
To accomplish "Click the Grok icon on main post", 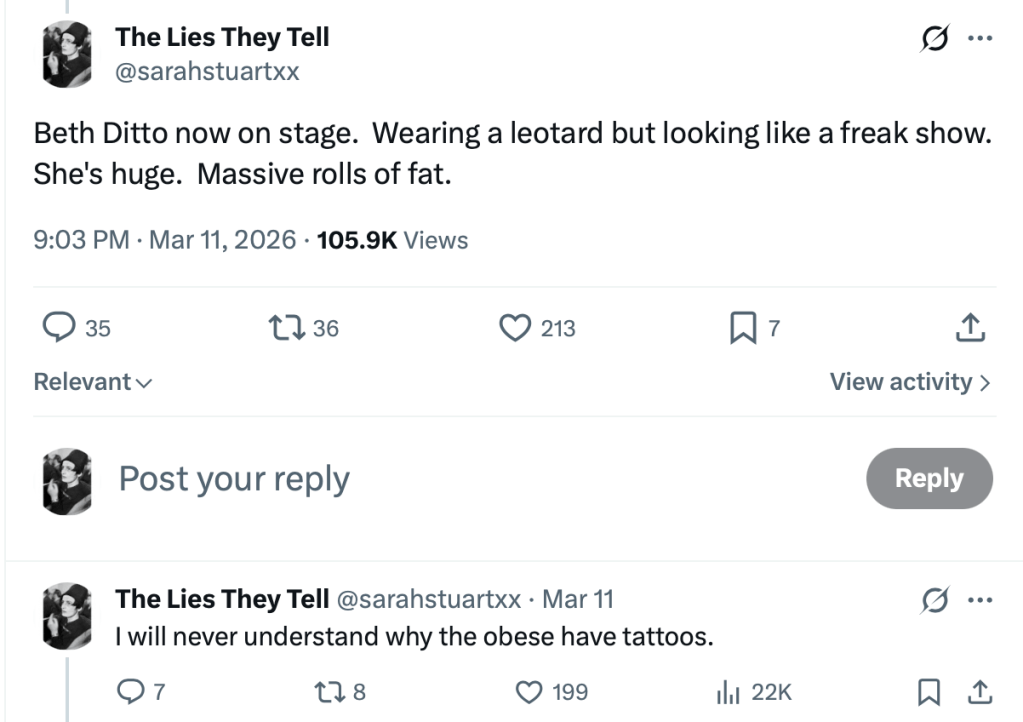I will [935, 39].
